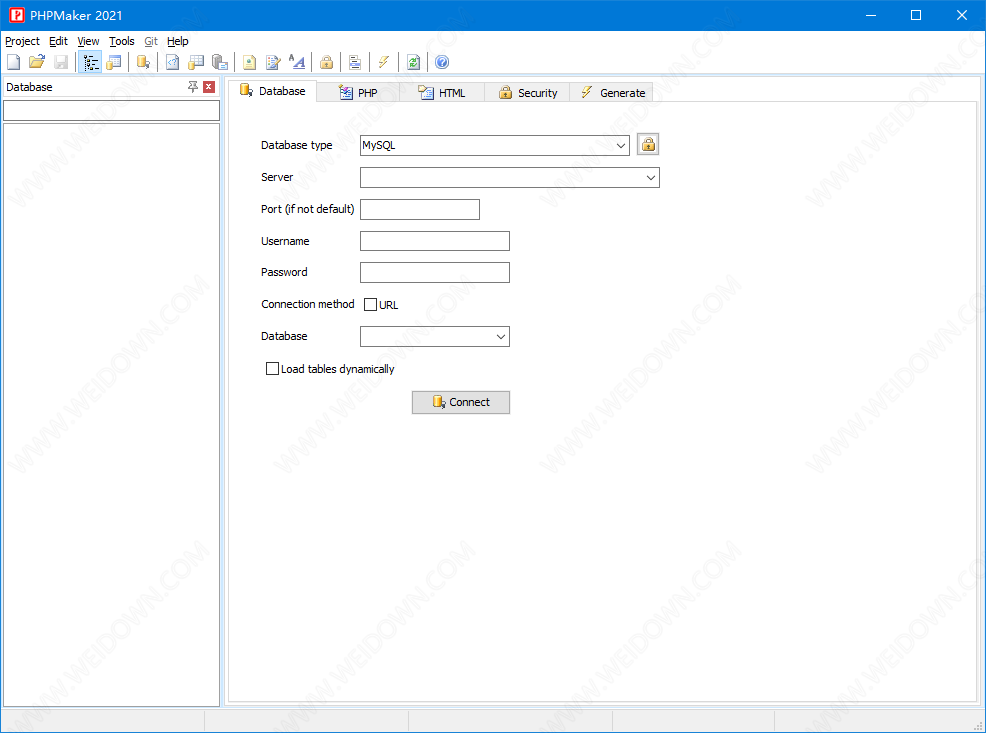Enable the URL connection method checkbox

370,305
